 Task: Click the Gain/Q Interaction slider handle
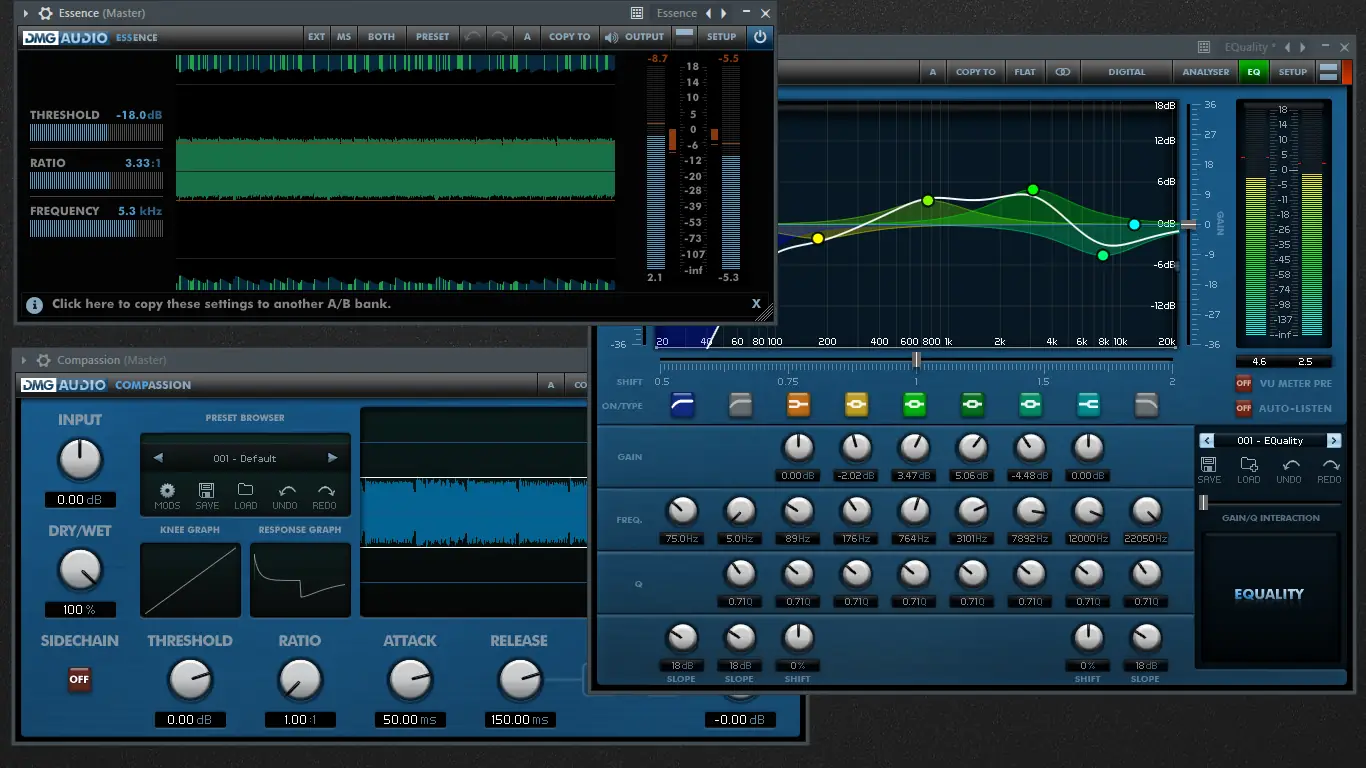pos(1203,502)
